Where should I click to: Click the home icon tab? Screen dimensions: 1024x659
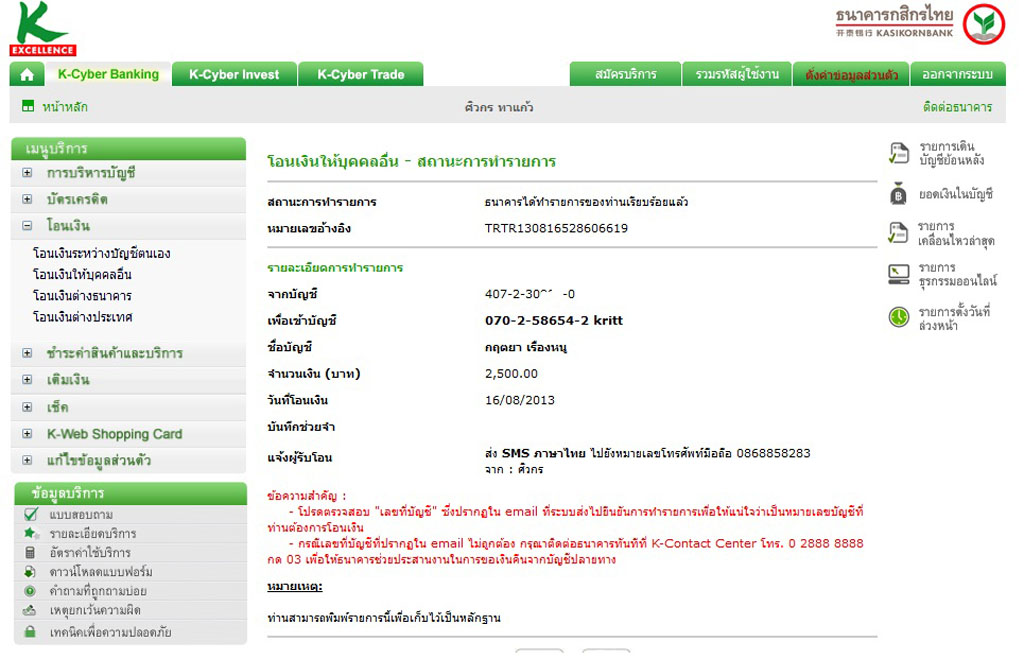[x=27, y=74]
